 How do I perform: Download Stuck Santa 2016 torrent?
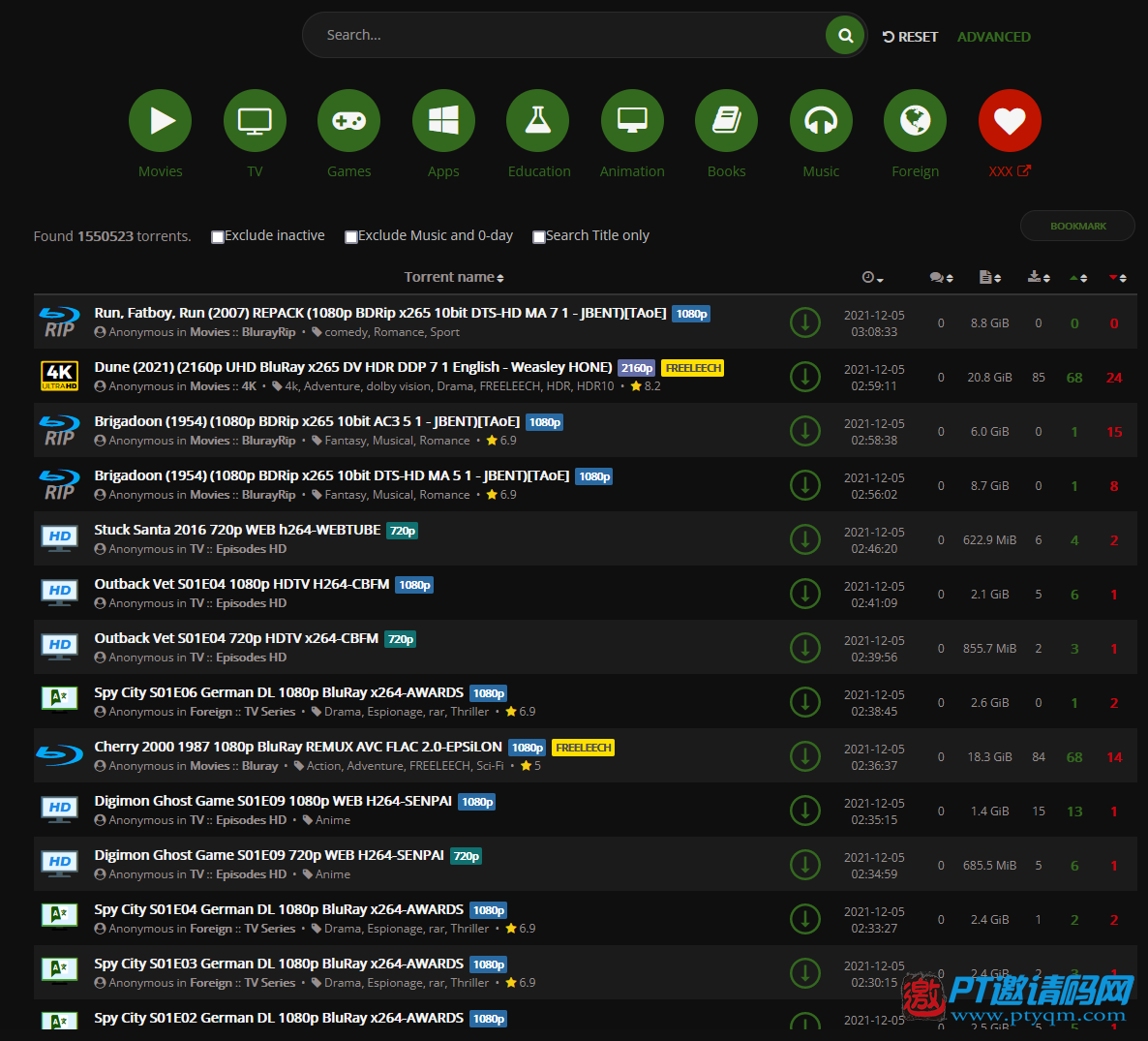click(x=805, y=539)
